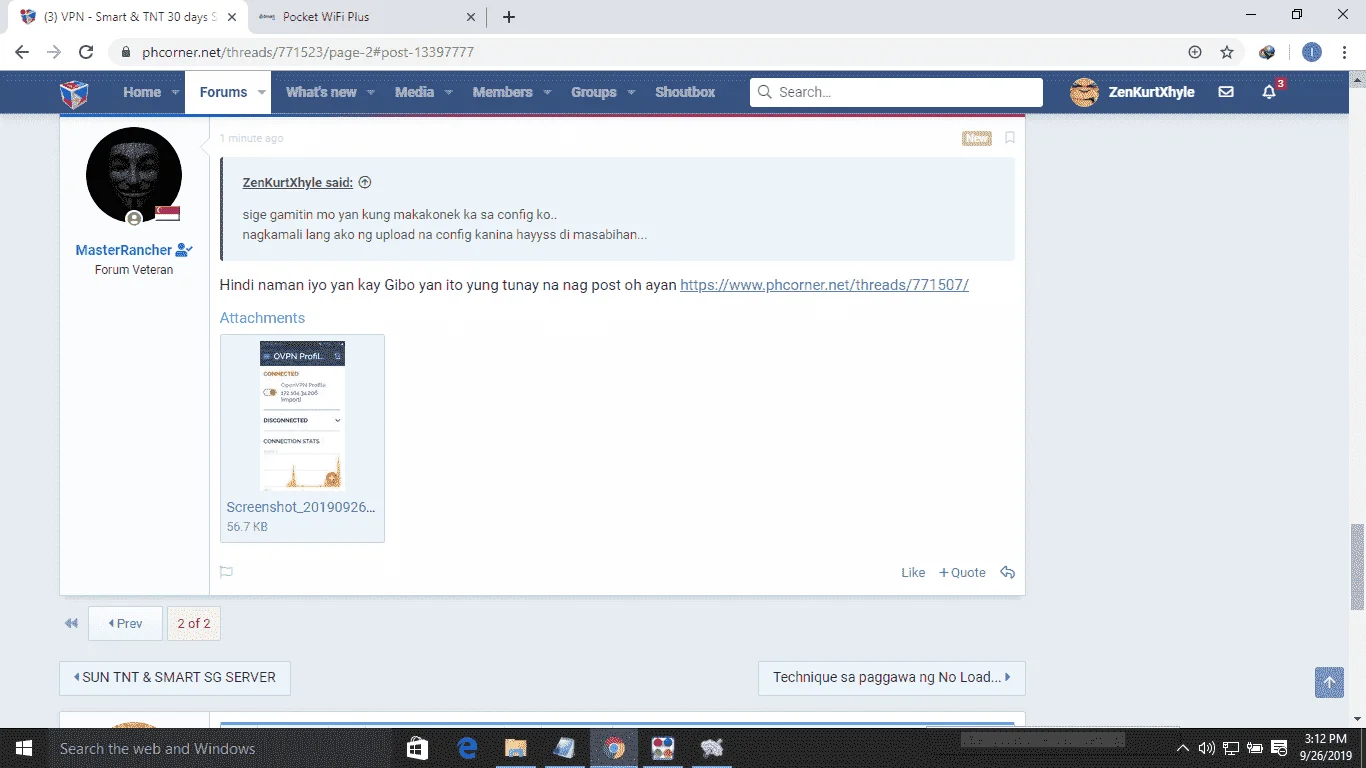The image size is (1366, 768).
Task: Open the Technique sa paggawa ng No Load thread
Action: point(891,677)
